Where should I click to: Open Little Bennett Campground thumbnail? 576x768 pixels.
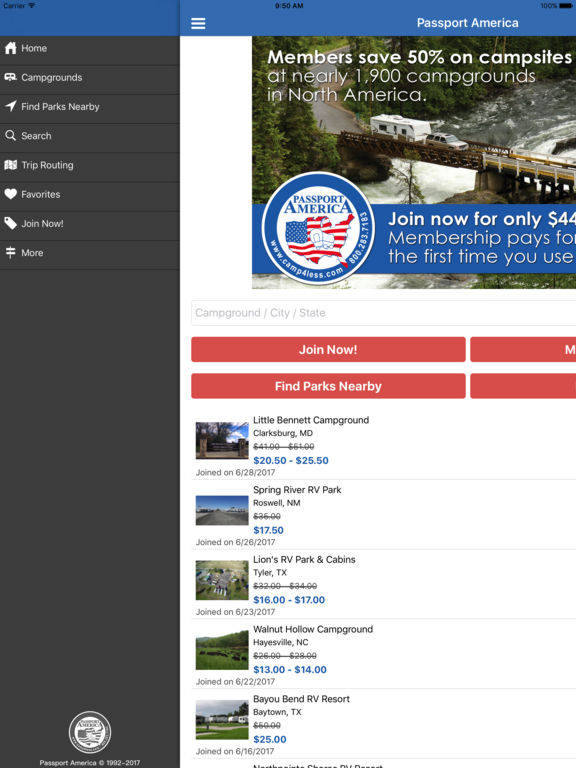pos(222,440)
